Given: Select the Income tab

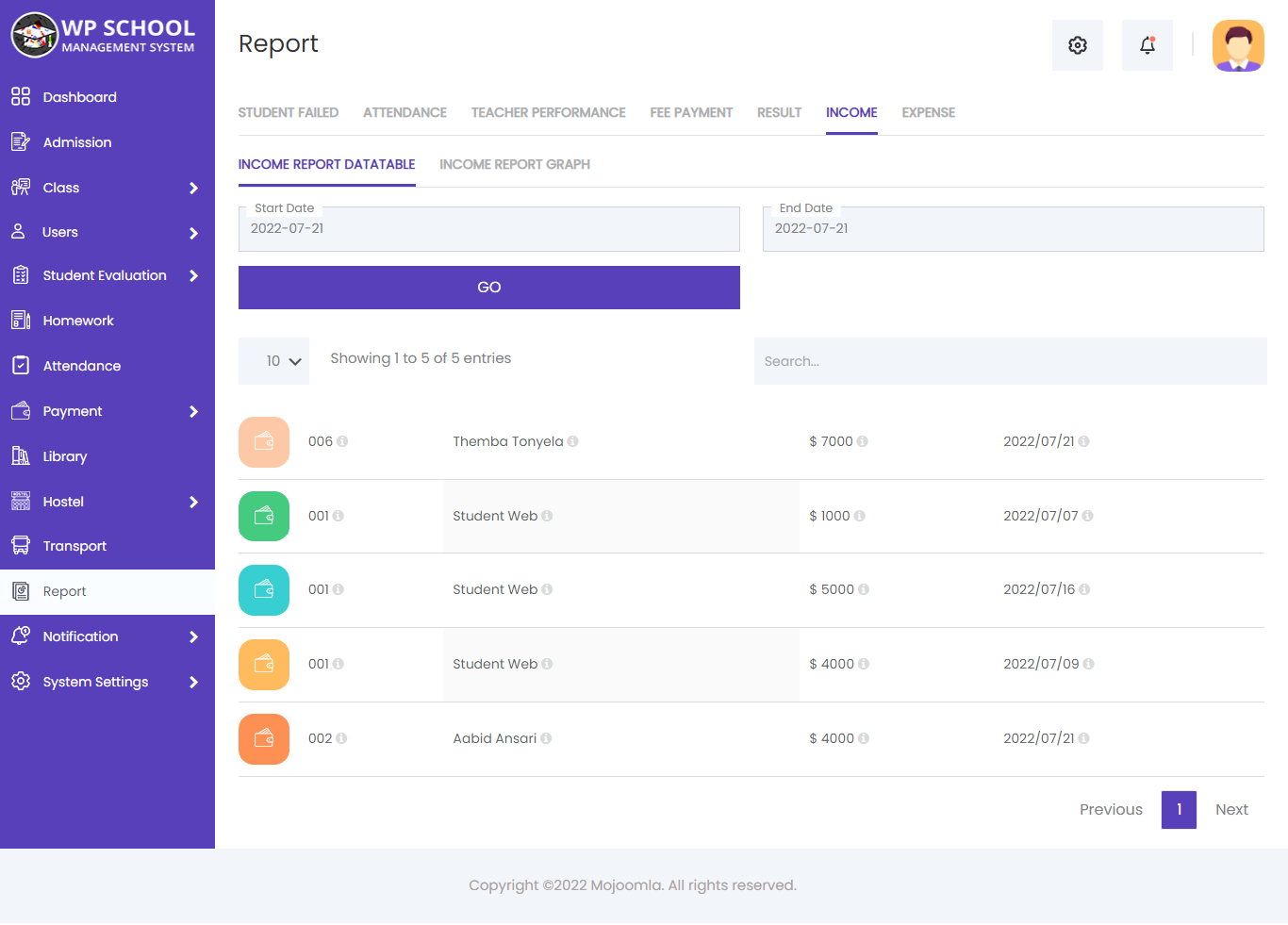Looking at the screenshot, I should [851, 112].
